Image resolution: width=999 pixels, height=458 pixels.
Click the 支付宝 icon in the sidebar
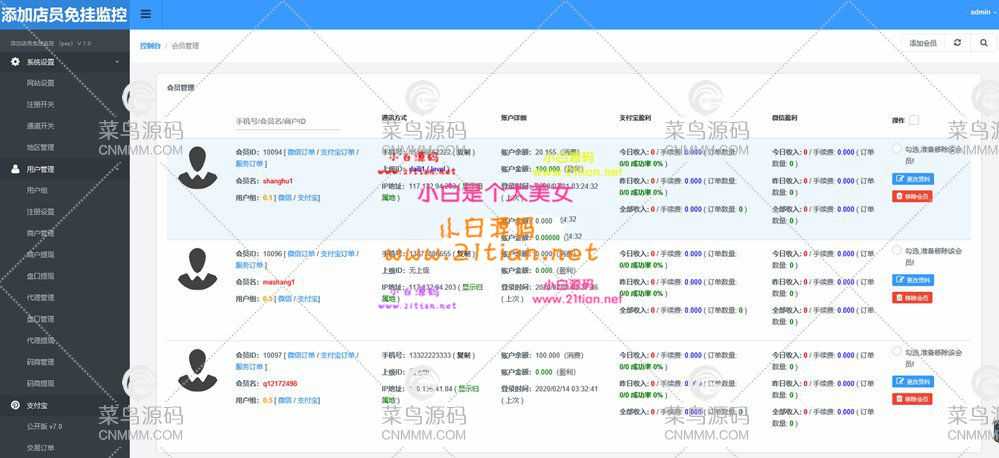pos(15,405)
